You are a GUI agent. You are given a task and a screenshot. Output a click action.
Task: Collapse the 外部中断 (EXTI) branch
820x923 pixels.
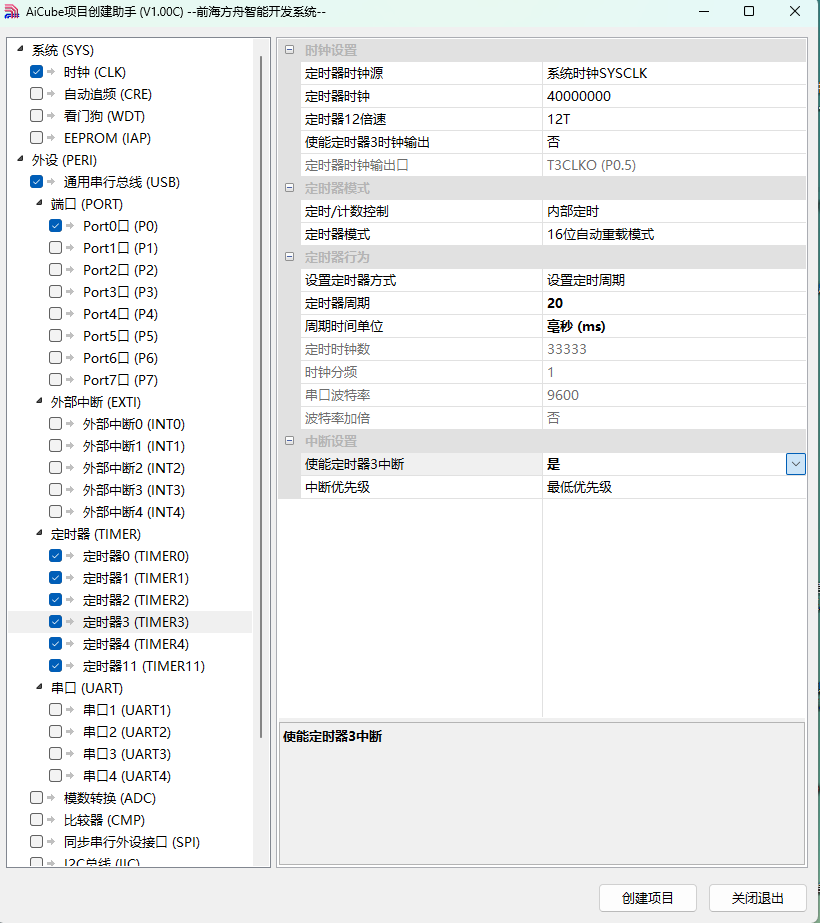tap(39, 401)
